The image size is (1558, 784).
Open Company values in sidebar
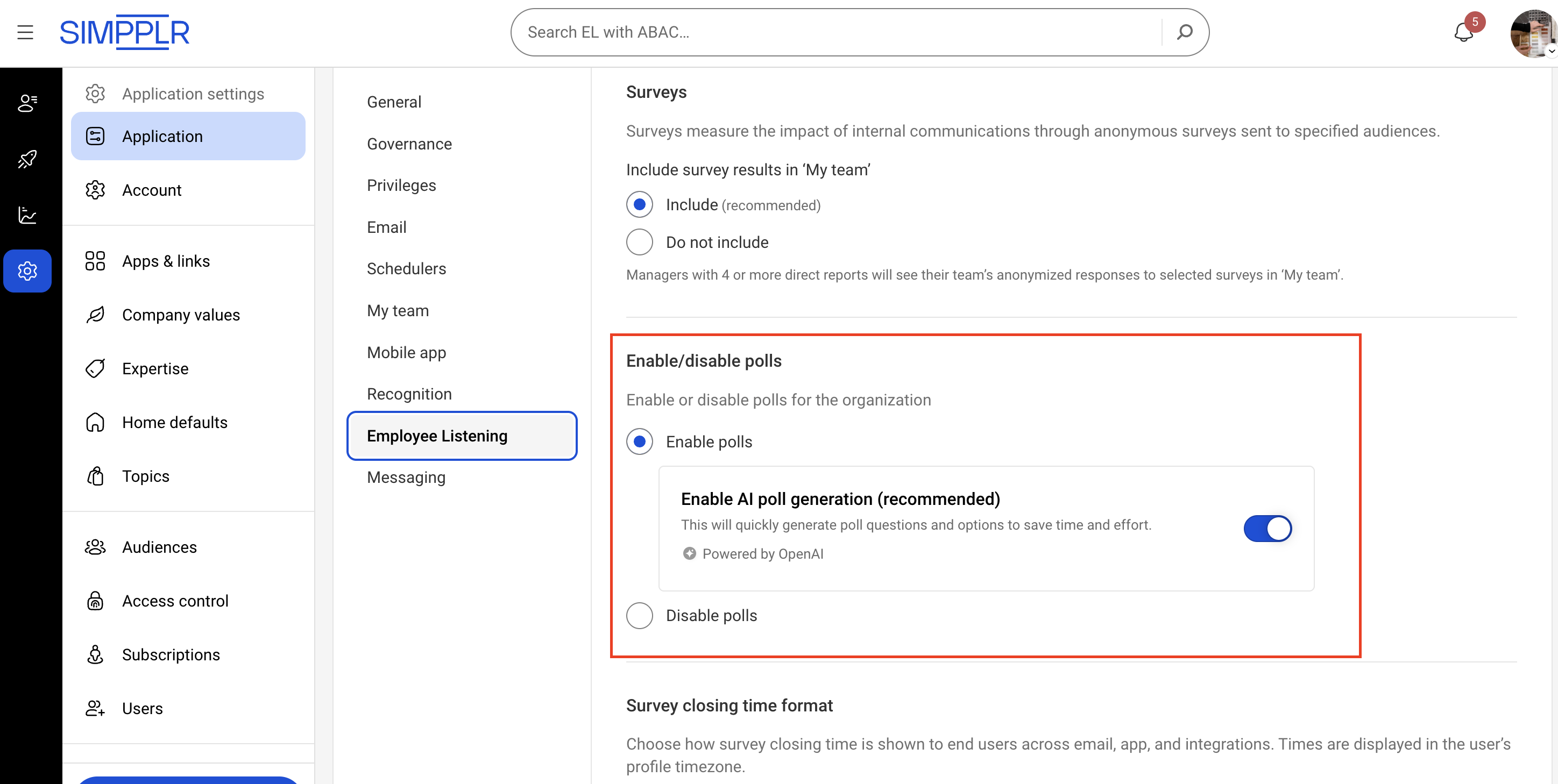(x=181, y=315)
